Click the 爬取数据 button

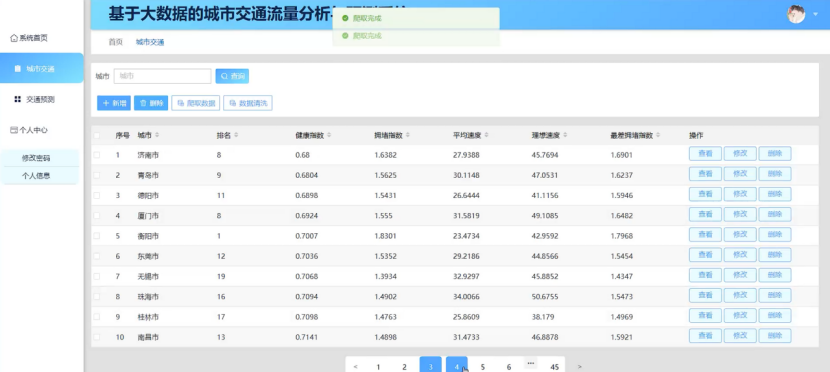coord(195,103)
